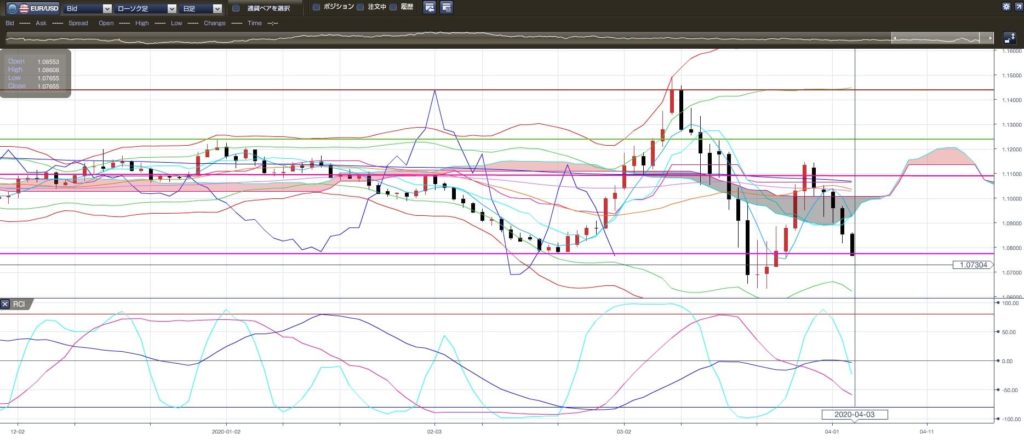Click the 1.07304 current price label

coord(972,265)
